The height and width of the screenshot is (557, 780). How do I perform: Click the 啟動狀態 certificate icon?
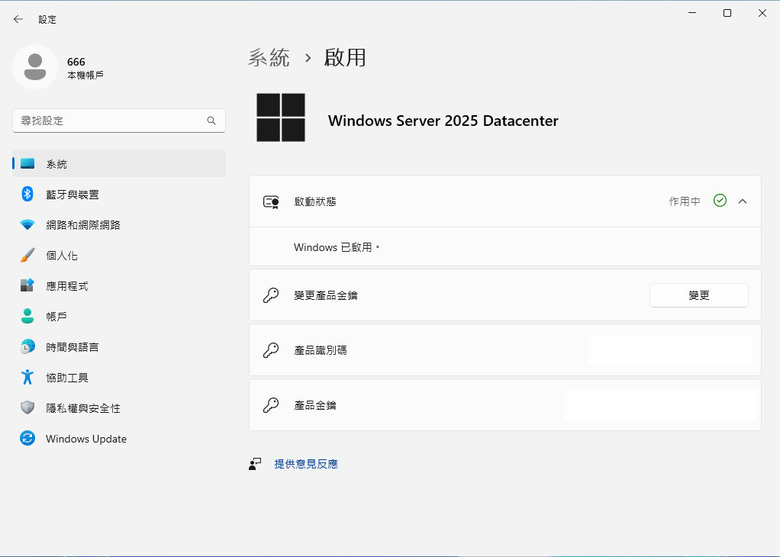tap(271, 201)
